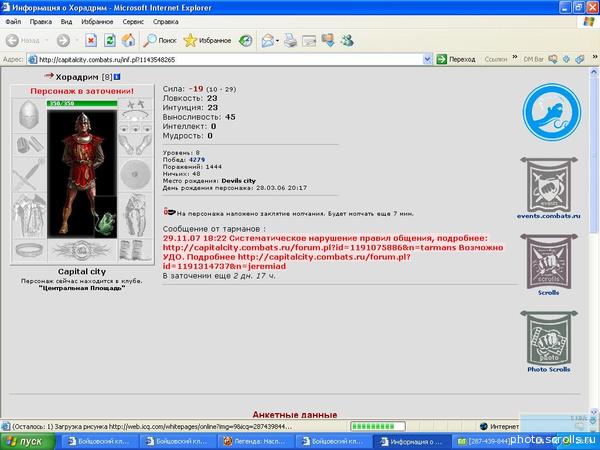This screenshot has height=450, width=600.
Task: Click the Capital city location label
Action: point(82,271)
